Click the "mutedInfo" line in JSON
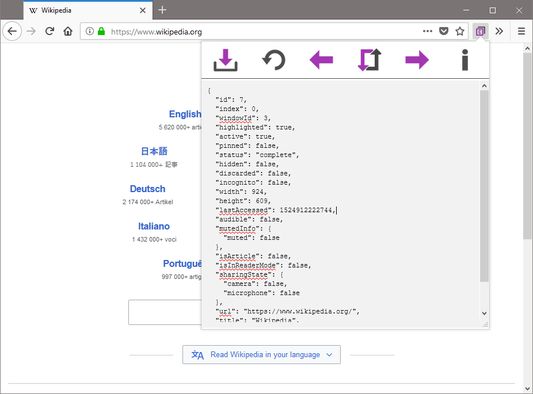 [x=243, y=229]
